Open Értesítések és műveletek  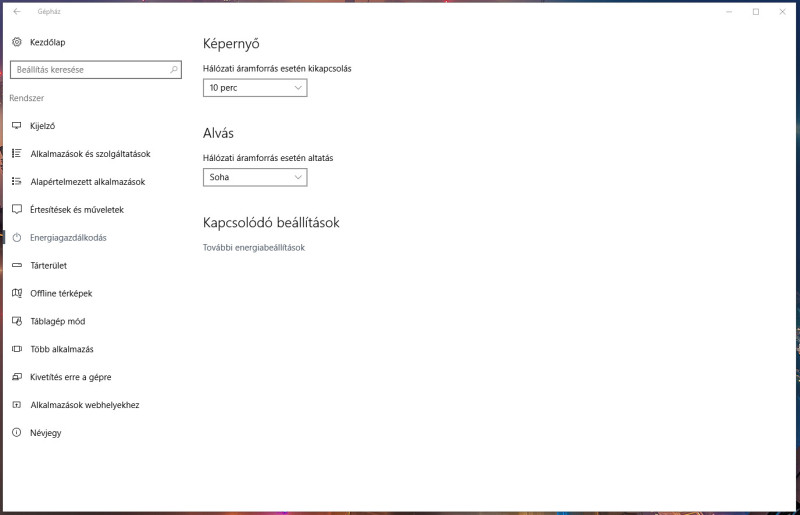point(77,210)
